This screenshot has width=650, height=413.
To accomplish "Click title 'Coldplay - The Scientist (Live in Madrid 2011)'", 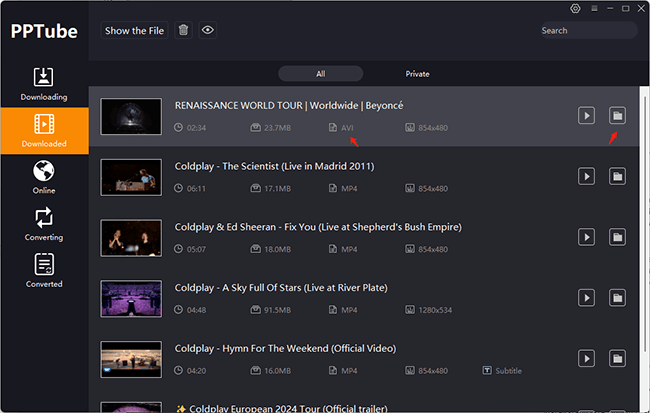I will click(274, 166).
